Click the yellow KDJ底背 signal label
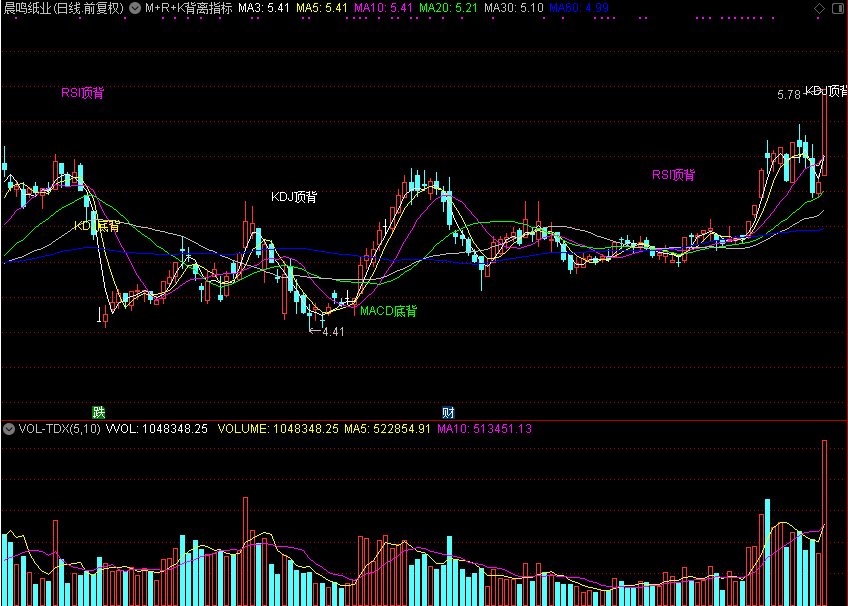Viewport: 848px width, 606px height. [97, 226]
